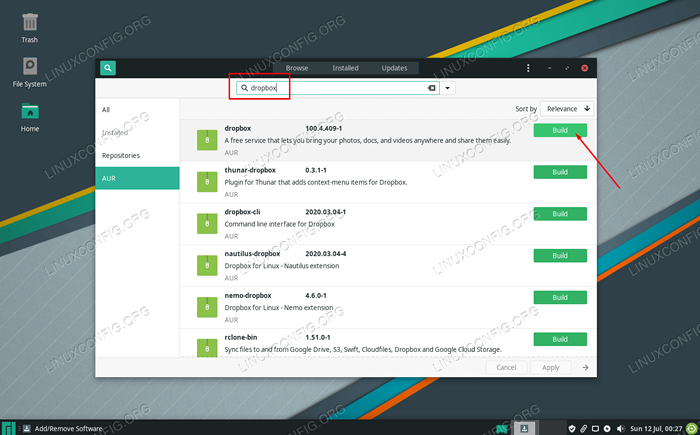
Task: Select Installed in the sidebar
Action: (x=138, y=133)
